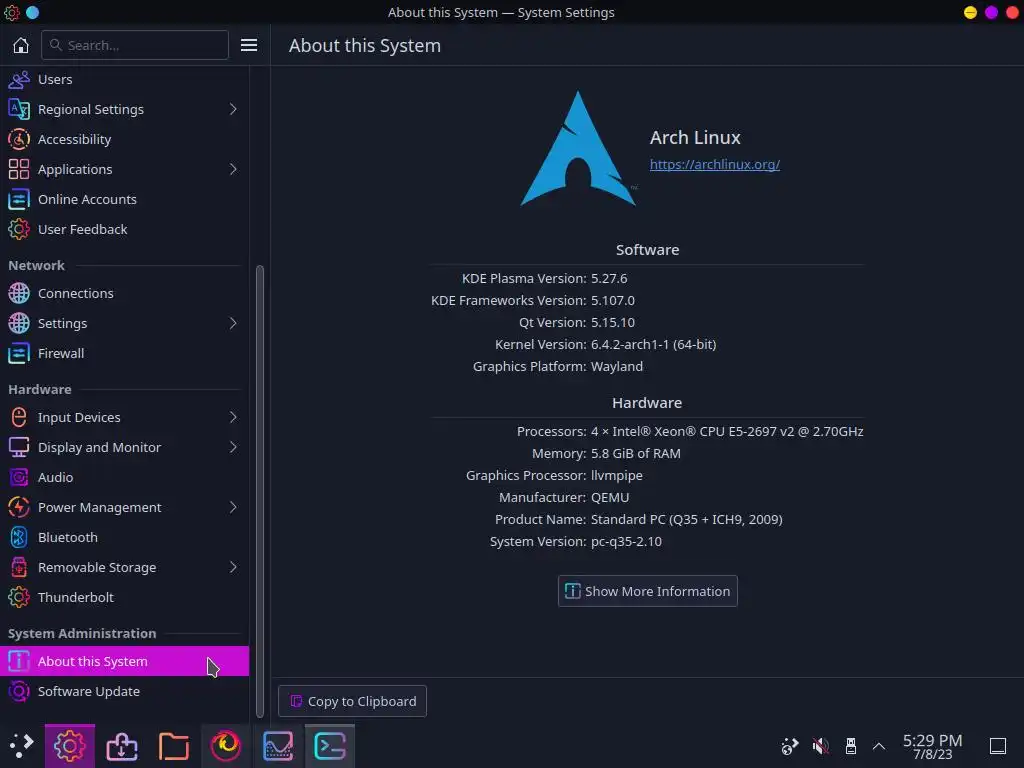The image size is (1024, 768).
Task: Click the Memory 5.8 GiB of RAM text
Action: tap(635, 454)
